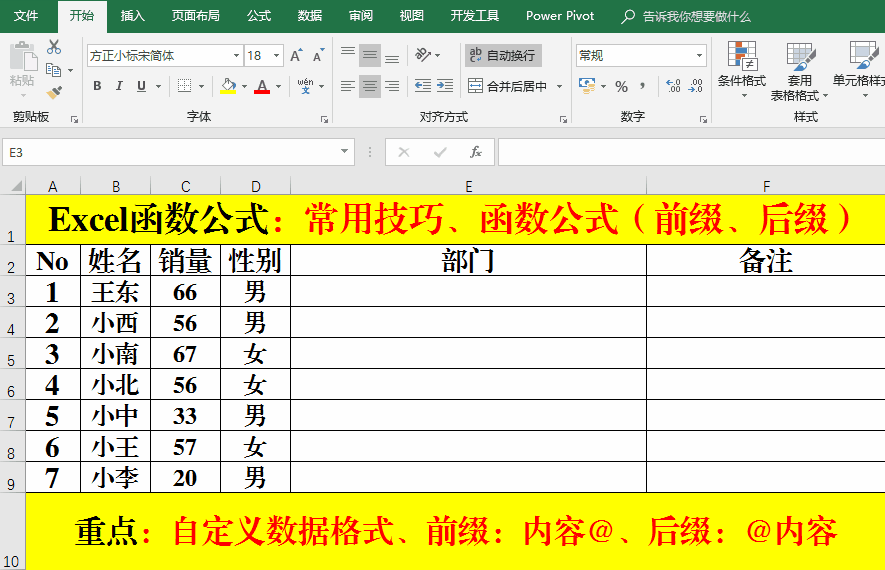Click 合并后居中 merge and center button
Viewport: 885px width, 570px height.
click(x=508, y=87)
